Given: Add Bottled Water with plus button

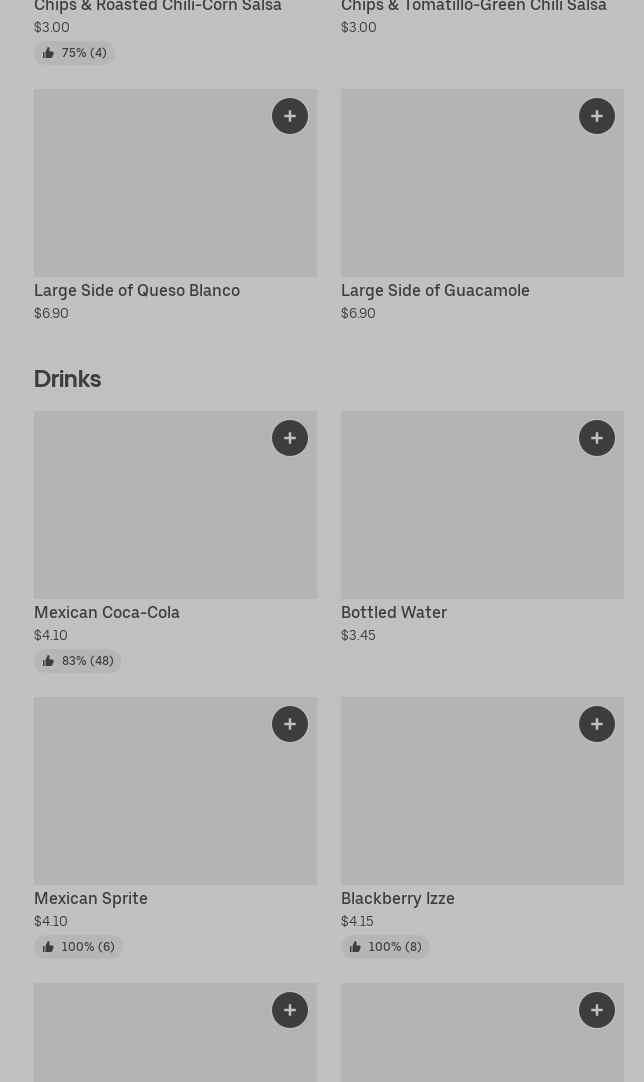Looking at the screenshot, I should tap(597, 438).
